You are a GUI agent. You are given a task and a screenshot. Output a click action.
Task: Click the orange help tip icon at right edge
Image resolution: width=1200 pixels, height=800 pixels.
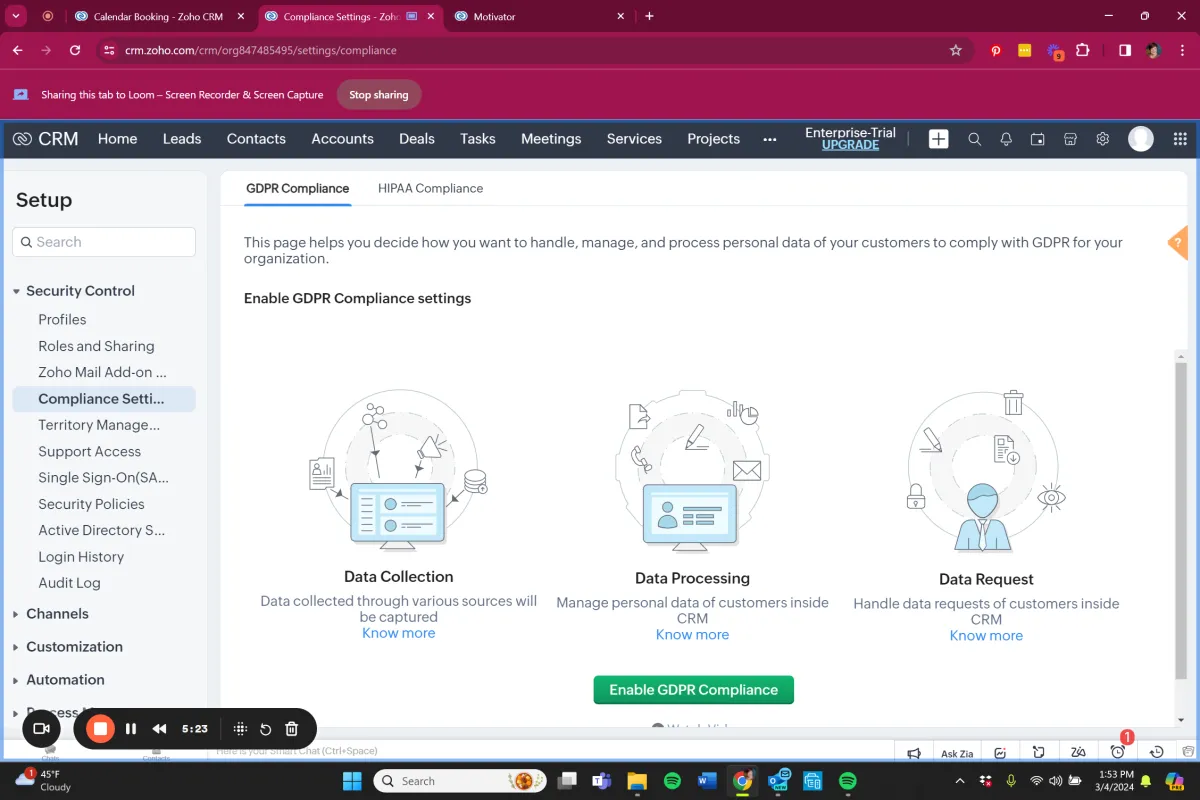pos(1179,242)
